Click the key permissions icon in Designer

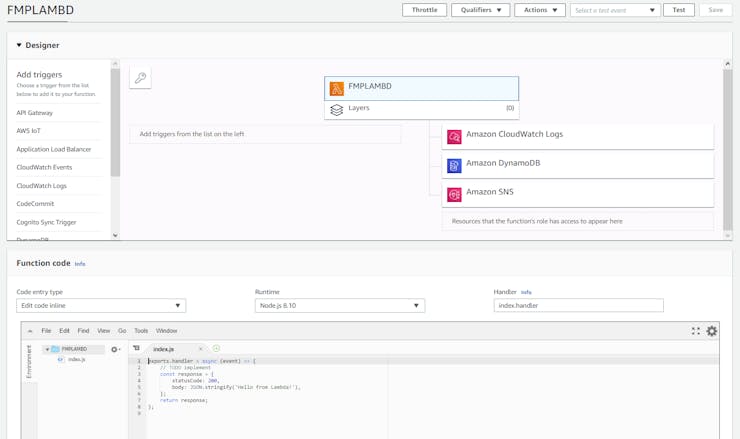pos(140,78)
